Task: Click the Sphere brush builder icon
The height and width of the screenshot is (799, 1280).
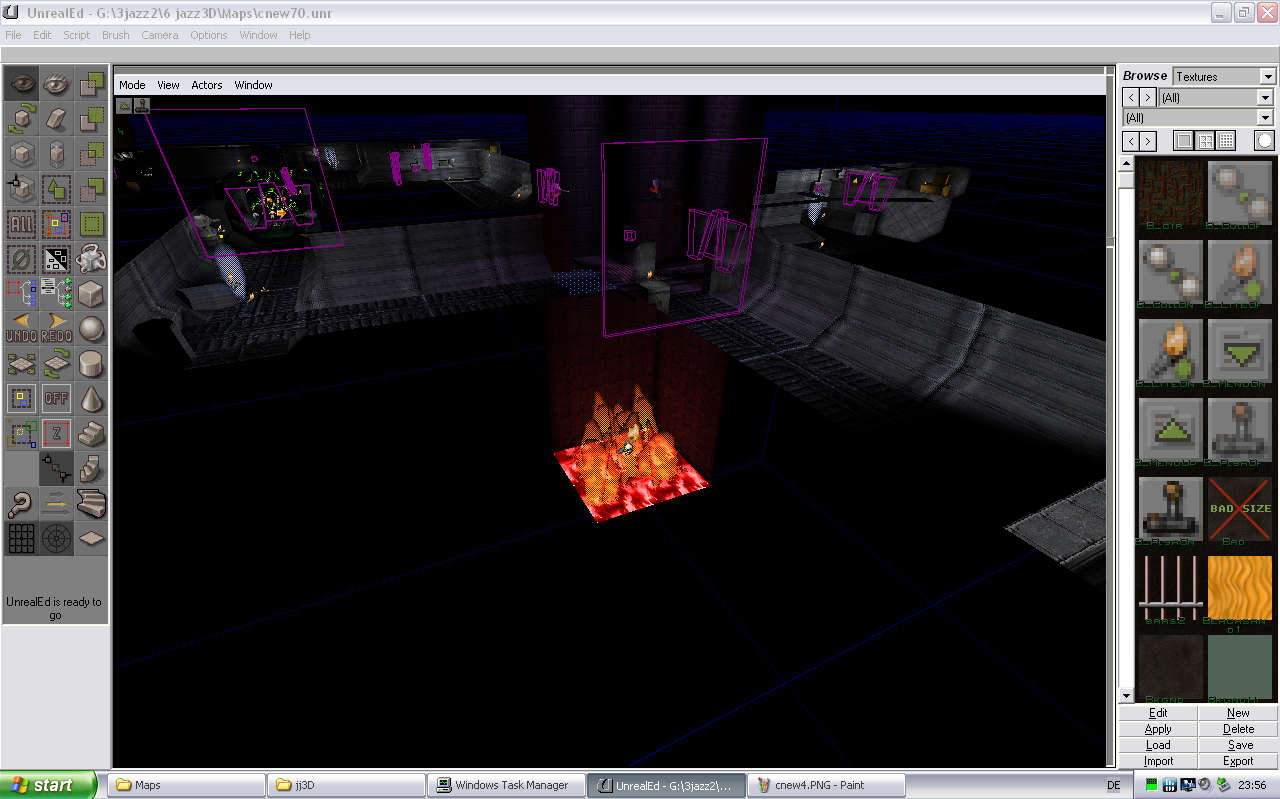Action: point(92,329)
